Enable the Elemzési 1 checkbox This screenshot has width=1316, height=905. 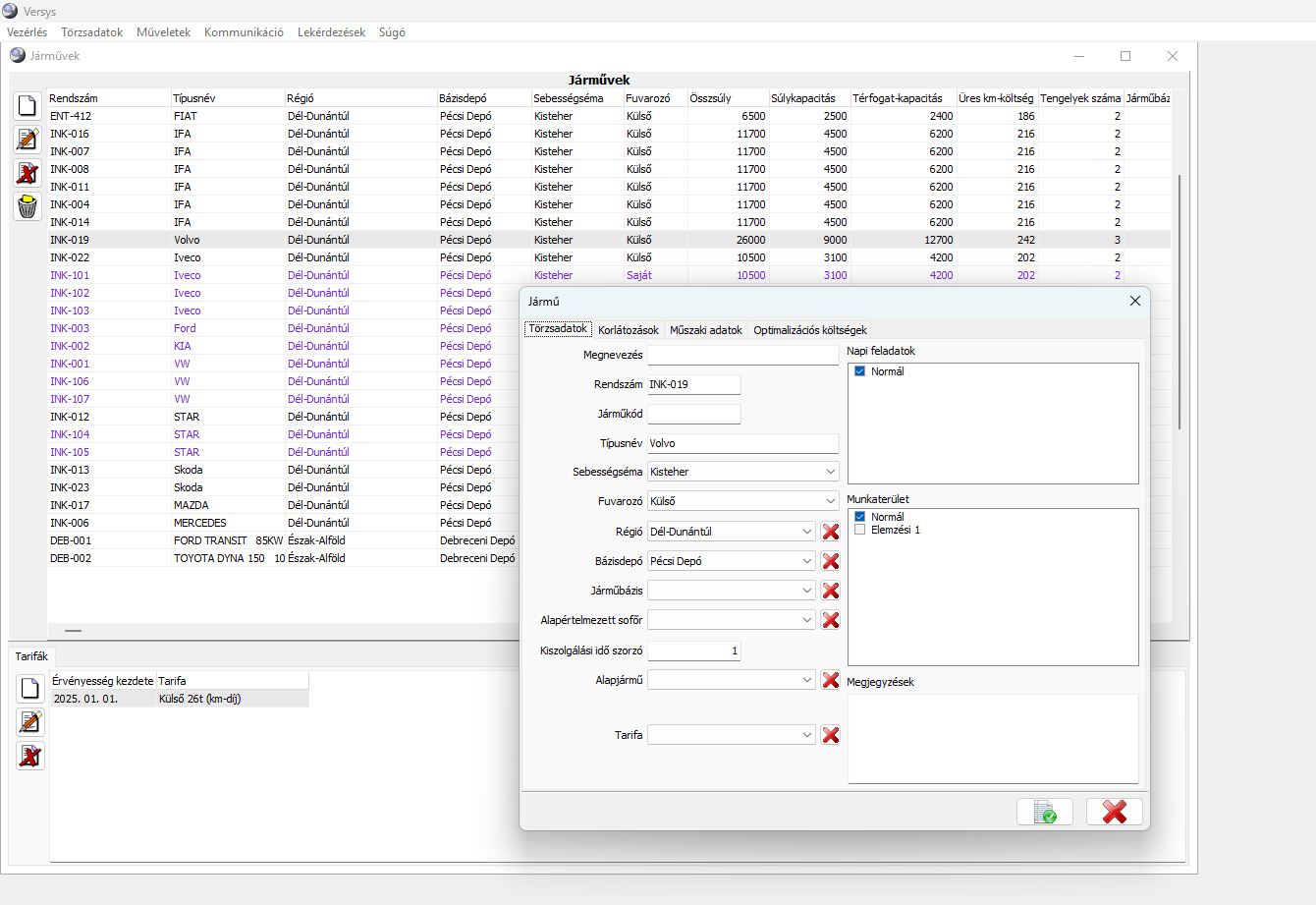(x=860, y=530)
